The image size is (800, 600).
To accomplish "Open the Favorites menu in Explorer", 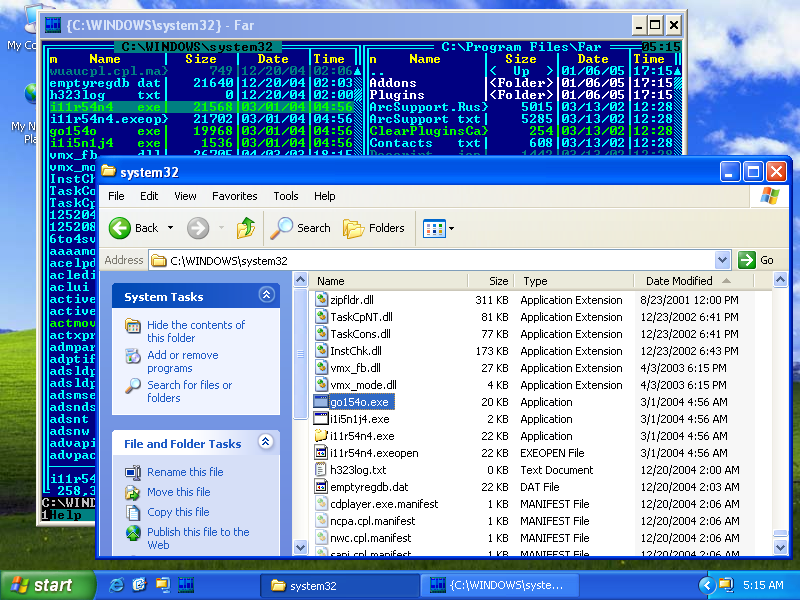I will (x=235, y=196).
